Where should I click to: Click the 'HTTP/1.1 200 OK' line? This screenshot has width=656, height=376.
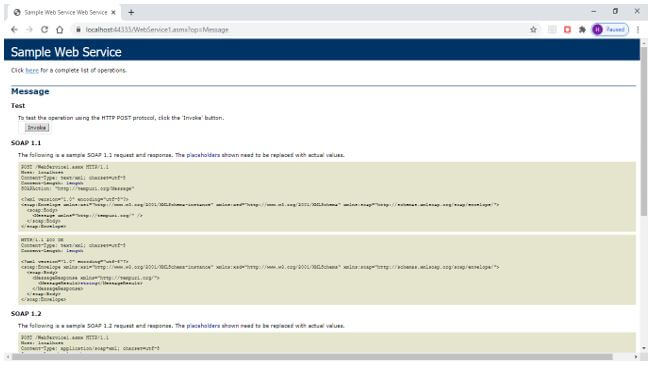coord(42,240)
